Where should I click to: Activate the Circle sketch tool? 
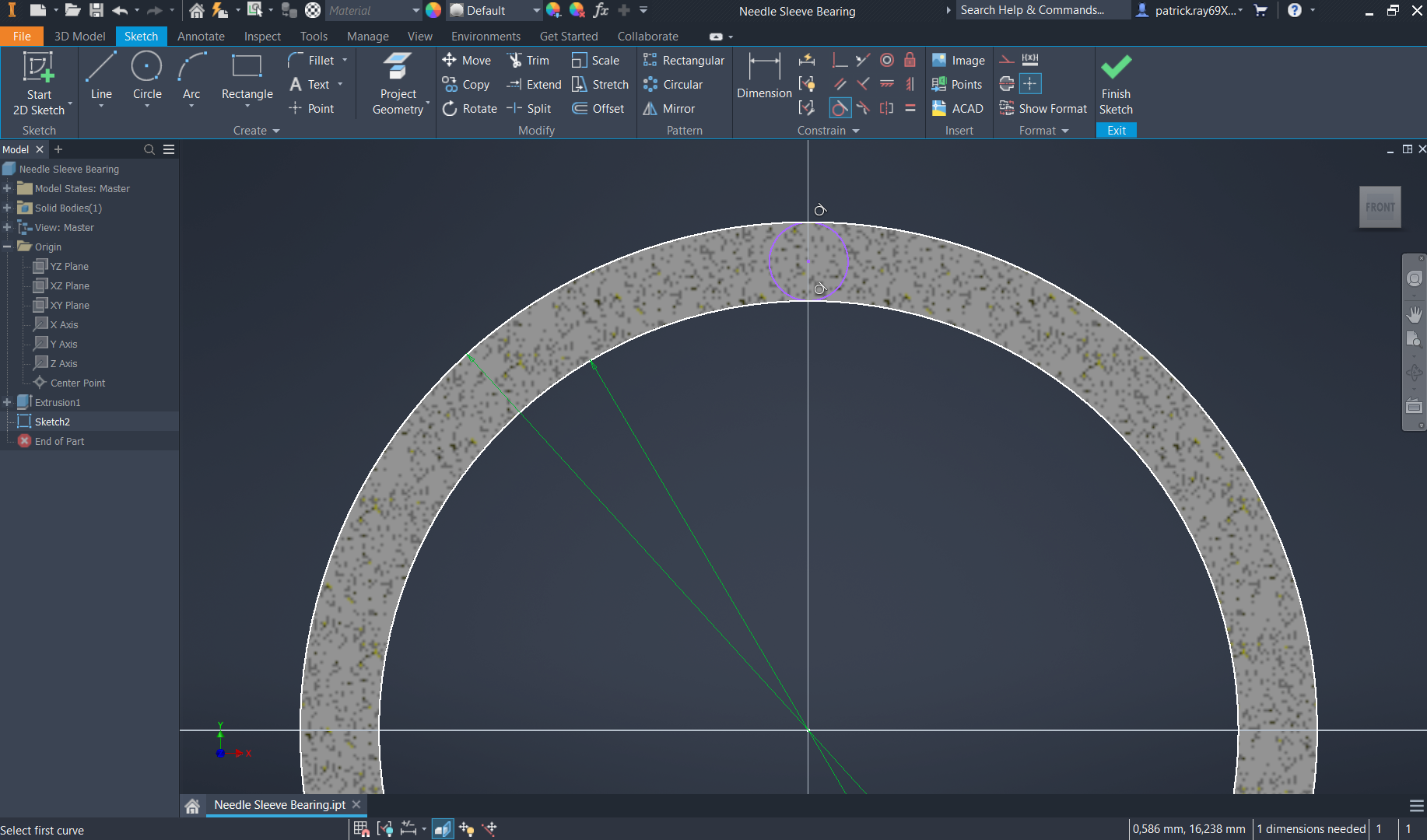(147, 76)
